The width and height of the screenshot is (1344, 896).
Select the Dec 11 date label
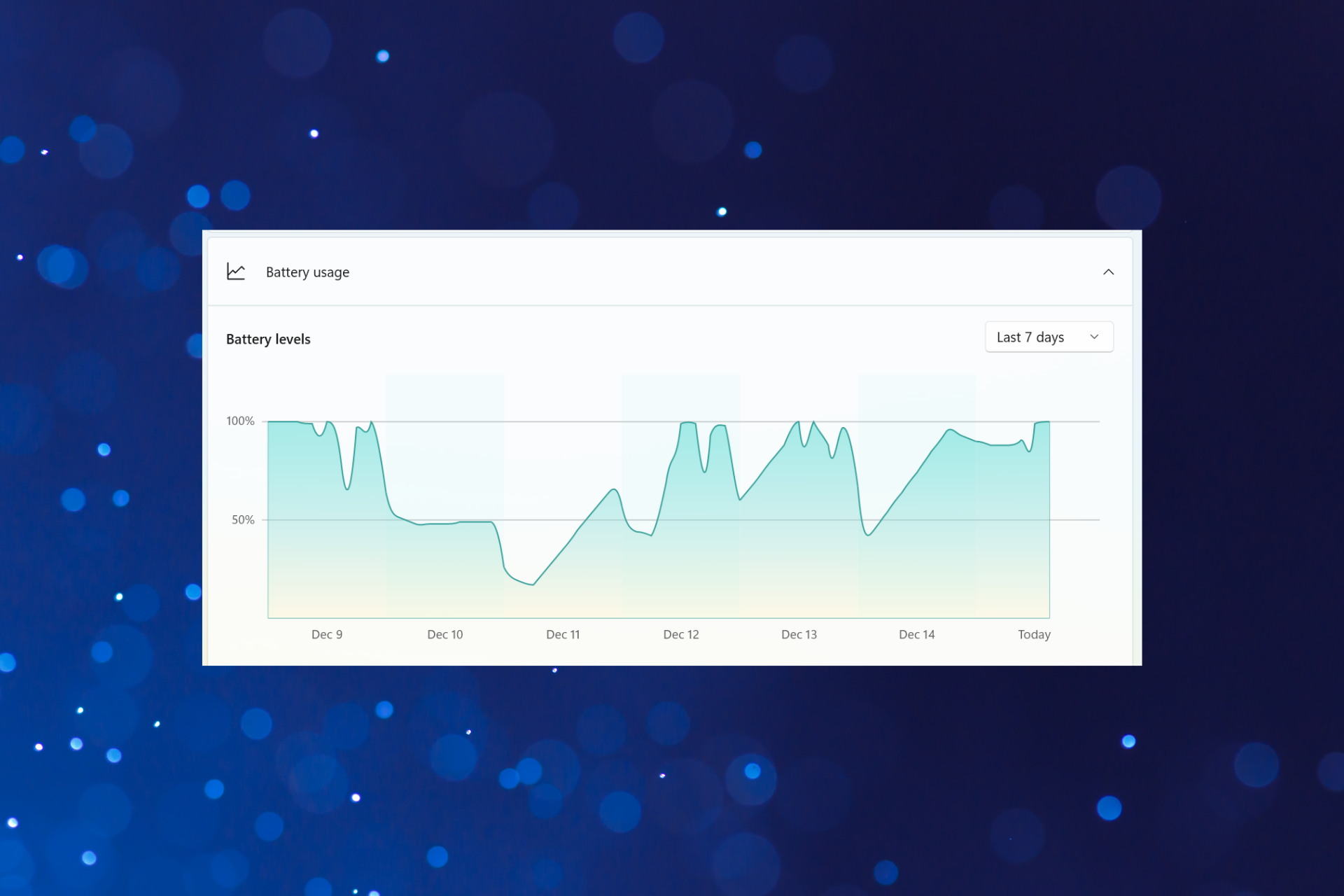[563, 634]
